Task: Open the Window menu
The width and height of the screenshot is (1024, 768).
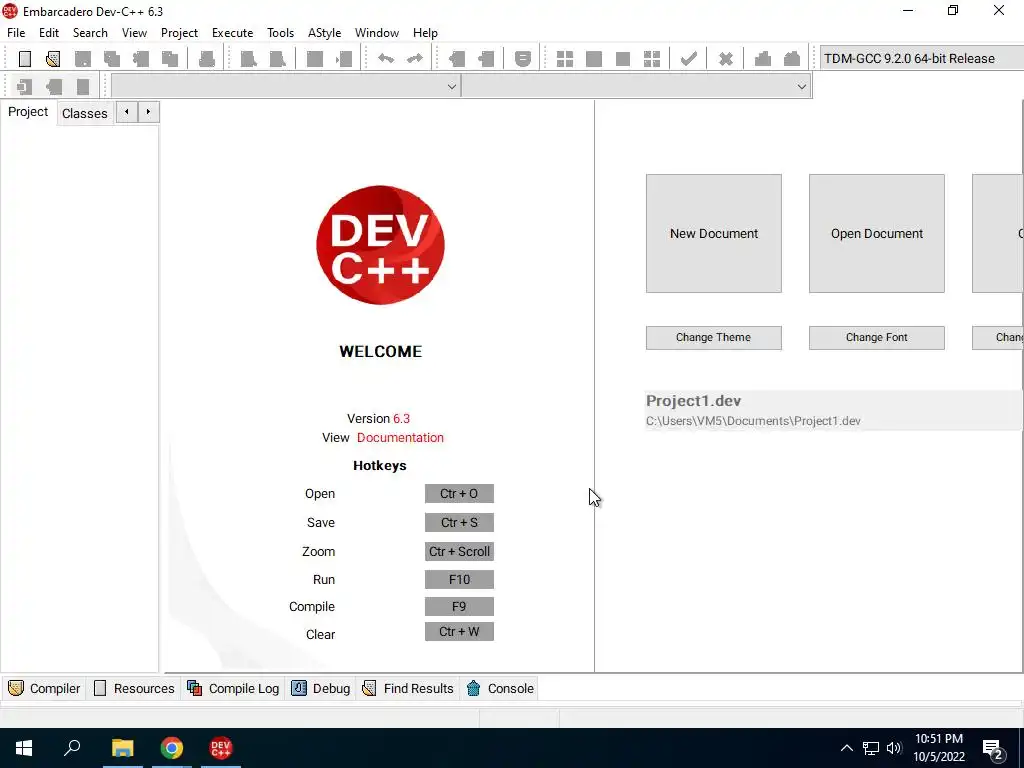Action: [x=377, y=33]
